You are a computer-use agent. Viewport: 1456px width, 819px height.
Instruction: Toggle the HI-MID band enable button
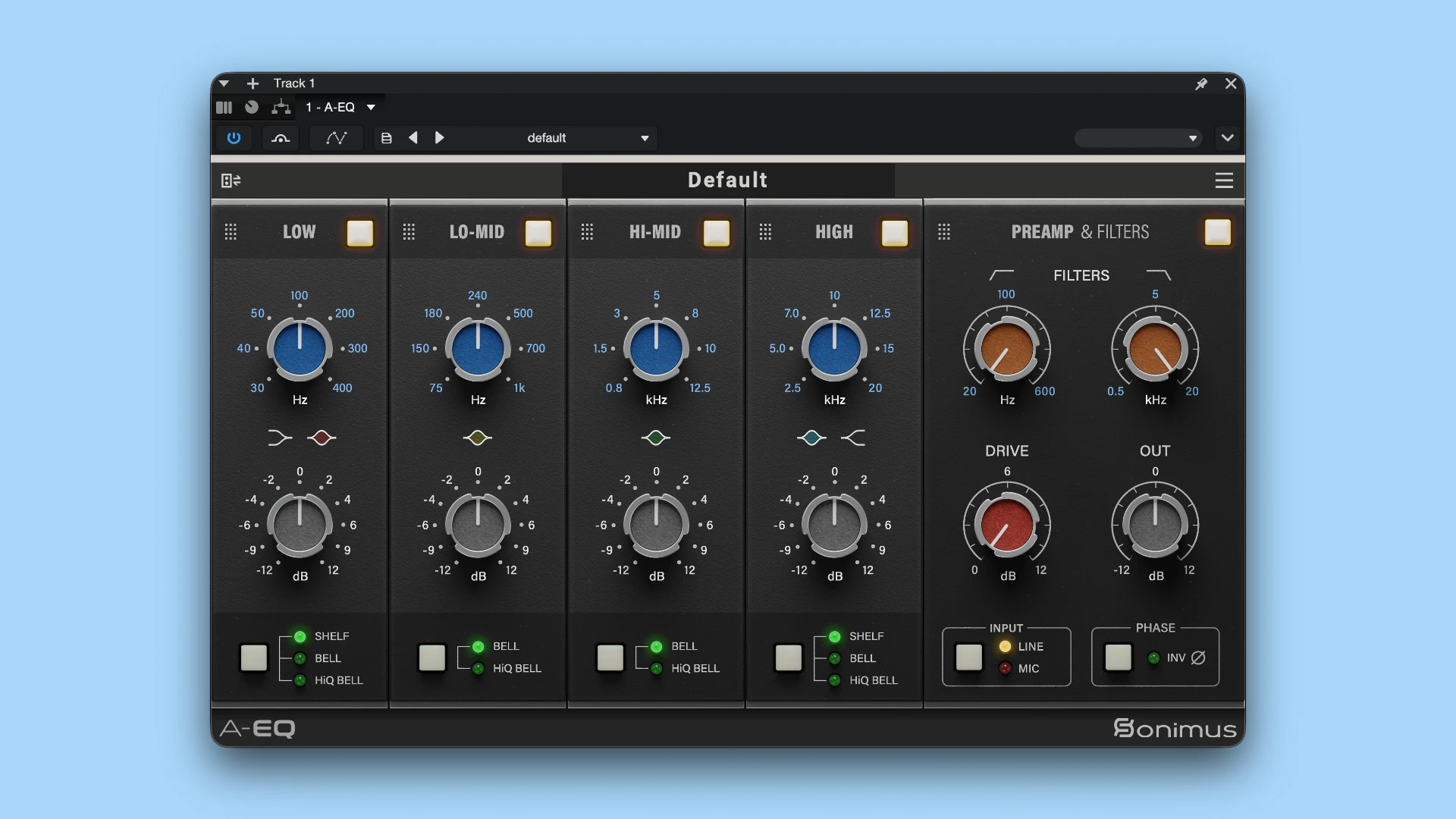[x=717, y=233]
